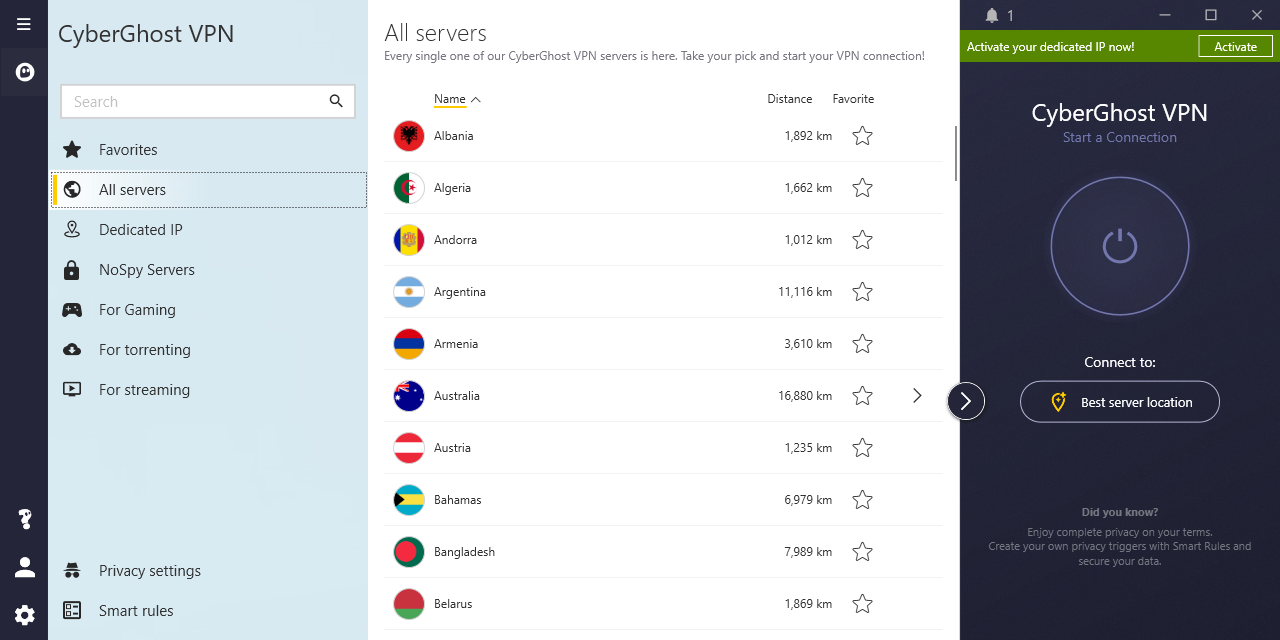Click the help question mark icon

click(23, 519)
